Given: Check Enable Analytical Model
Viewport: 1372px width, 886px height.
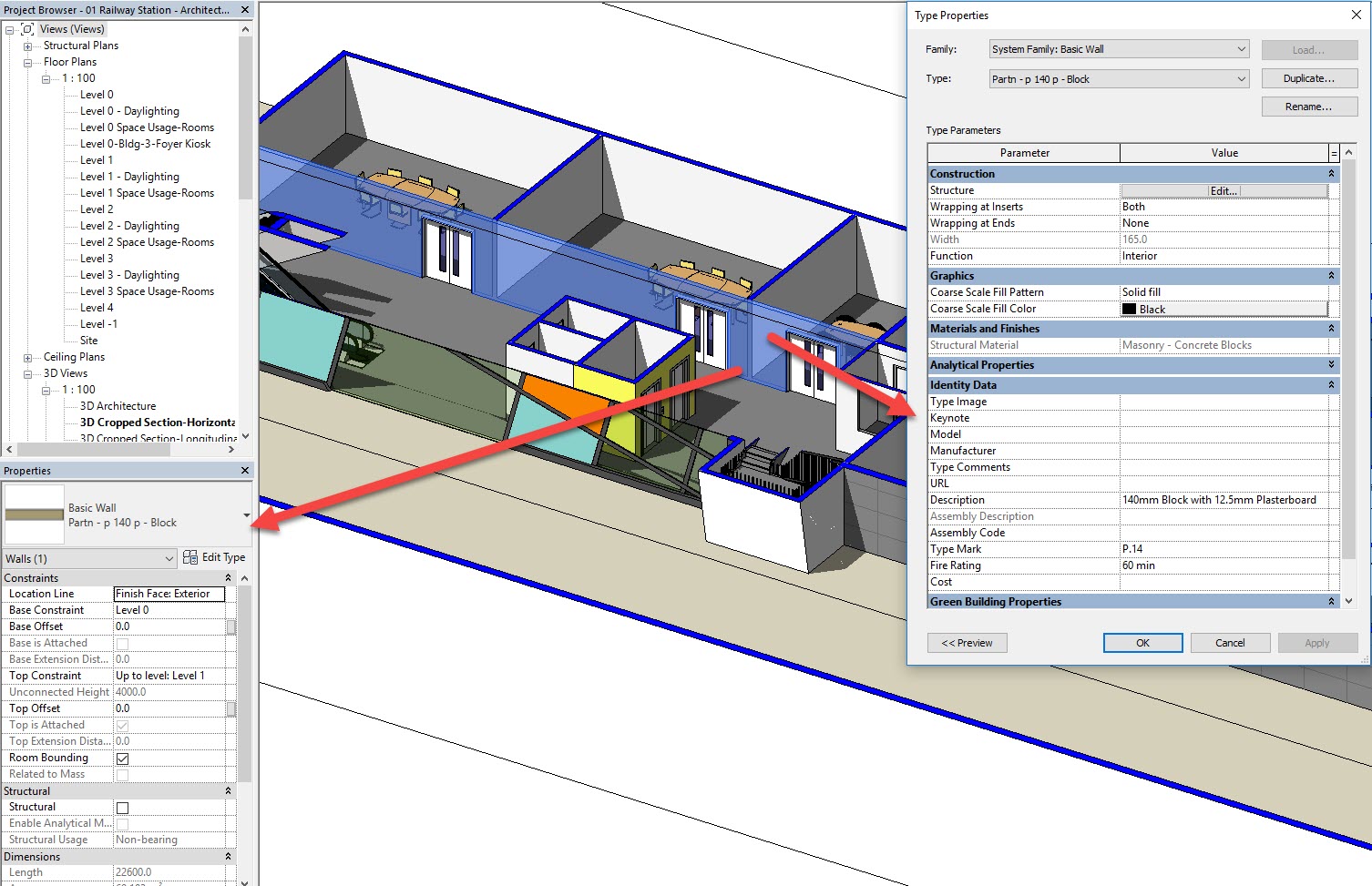Looking at the screenshot, I should (x=120, y=823).
